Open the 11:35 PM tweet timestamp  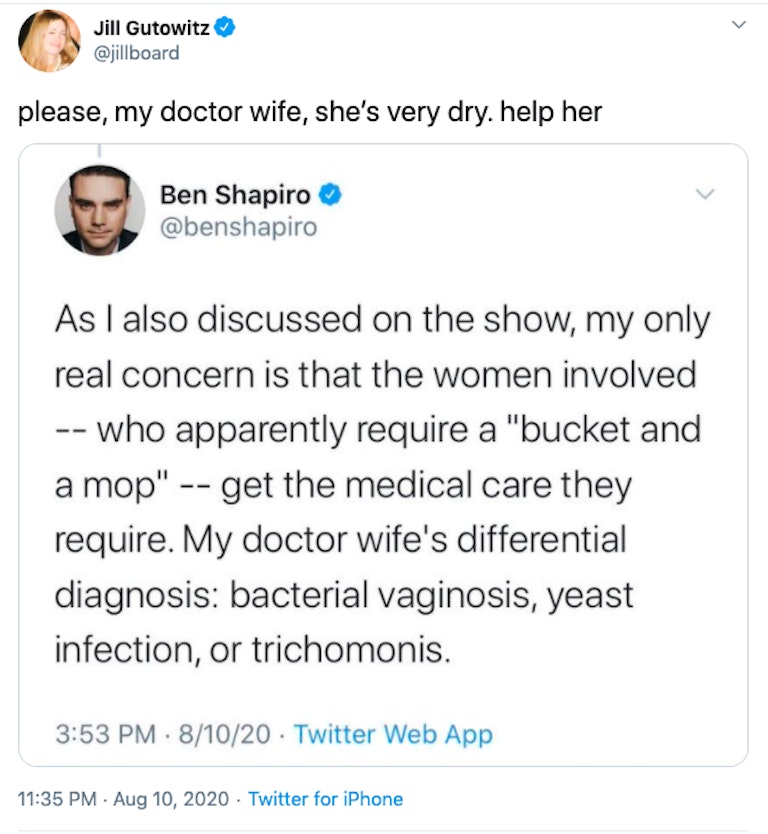click(x=56, y=799)
